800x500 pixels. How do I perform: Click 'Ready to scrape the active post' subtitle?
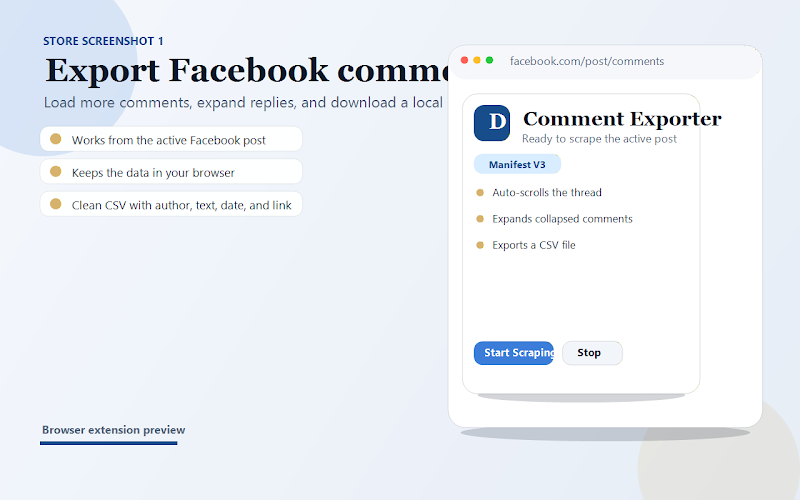(599, 139)
